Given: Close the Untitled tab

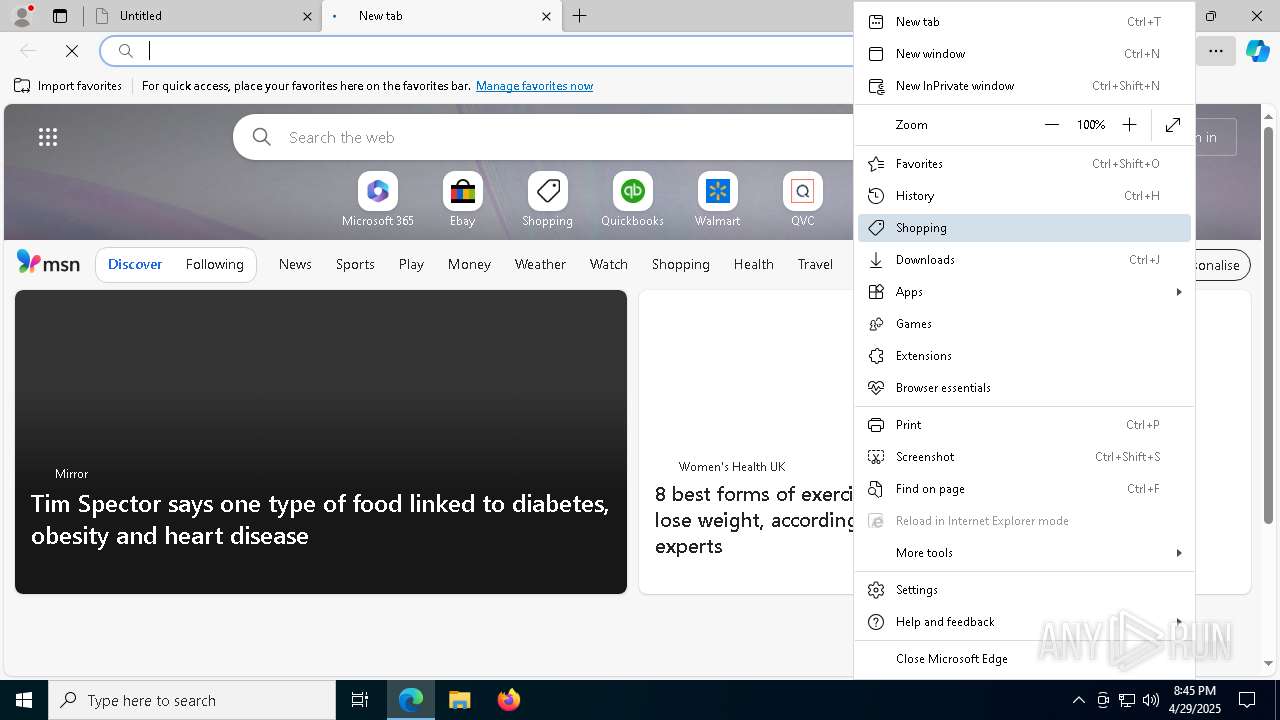Looking at the screenshot, I should coord(307,16).
